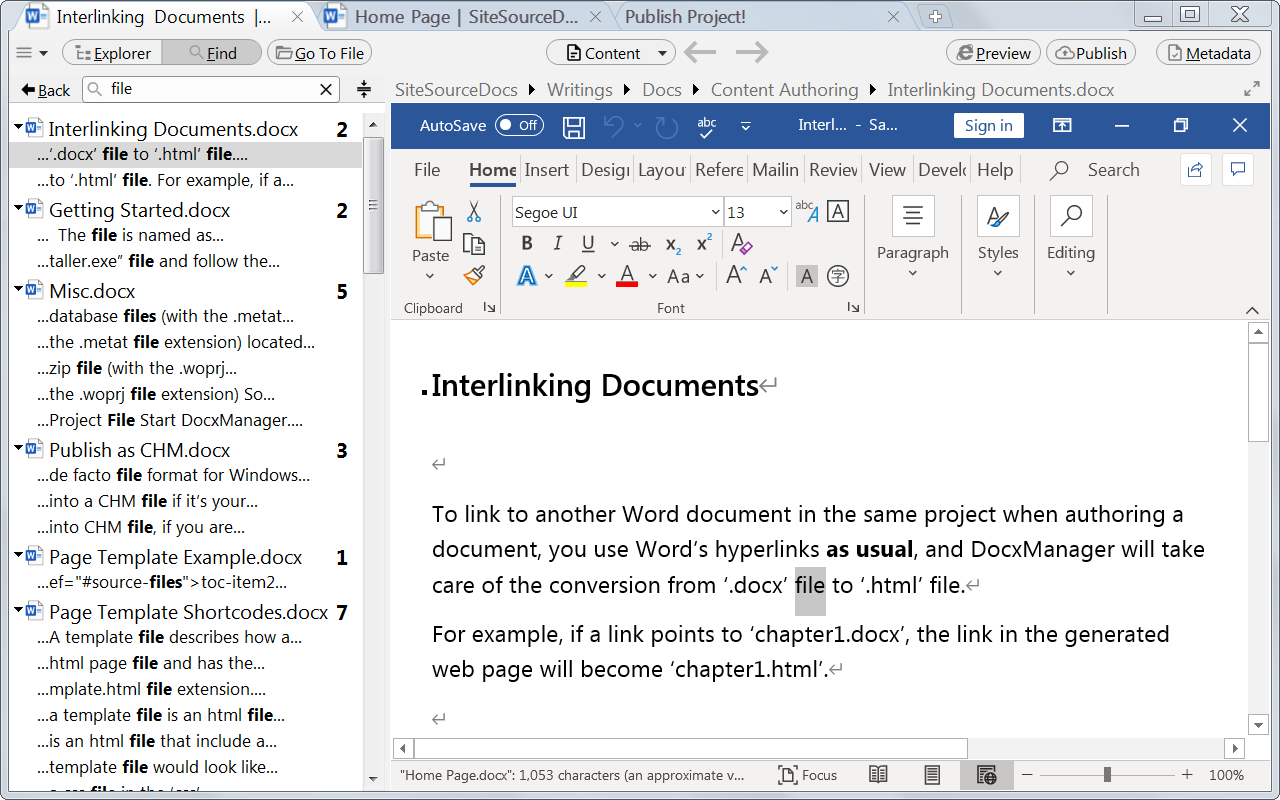Viewport: 1280px width, 800px height.
Task: Click the Print Layout view icon
Action: pos(932,775)
